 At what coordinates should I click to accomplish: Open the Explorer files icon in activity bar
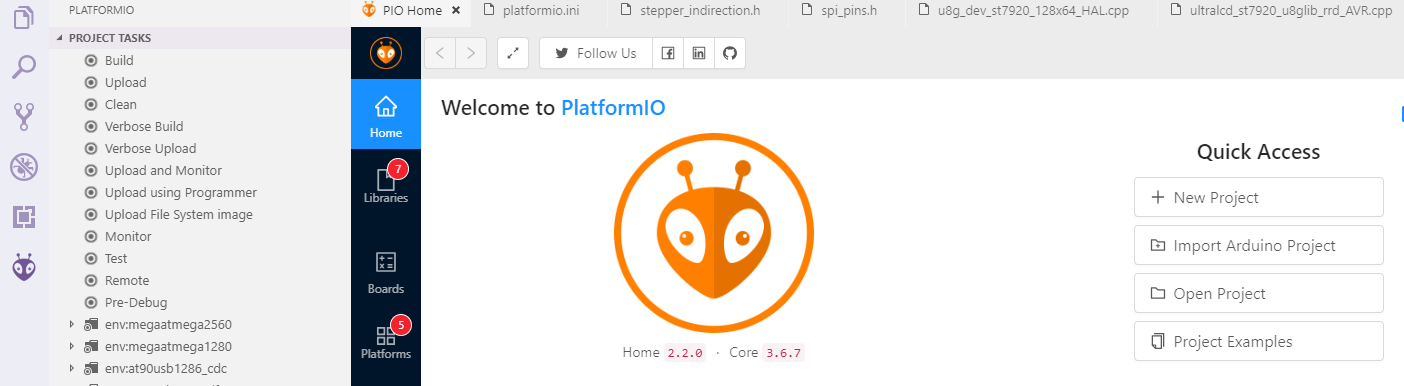point(24,17)
